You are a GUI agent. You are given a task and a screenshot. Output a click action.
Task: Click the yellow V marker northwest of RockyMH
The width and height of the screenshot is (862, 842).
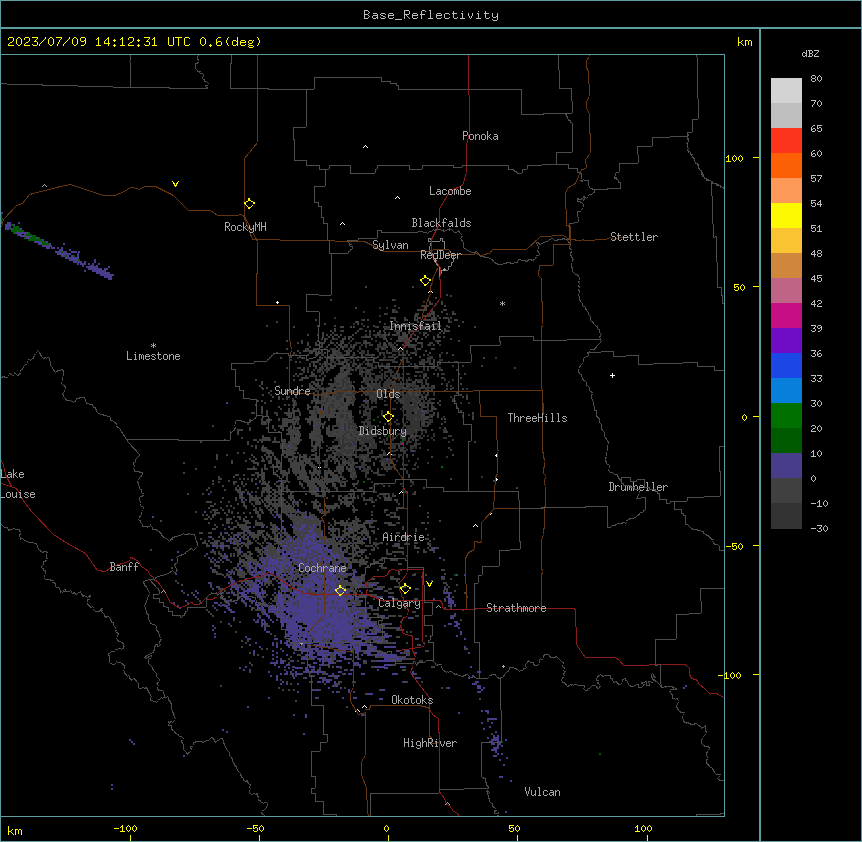tap(175, 184)
